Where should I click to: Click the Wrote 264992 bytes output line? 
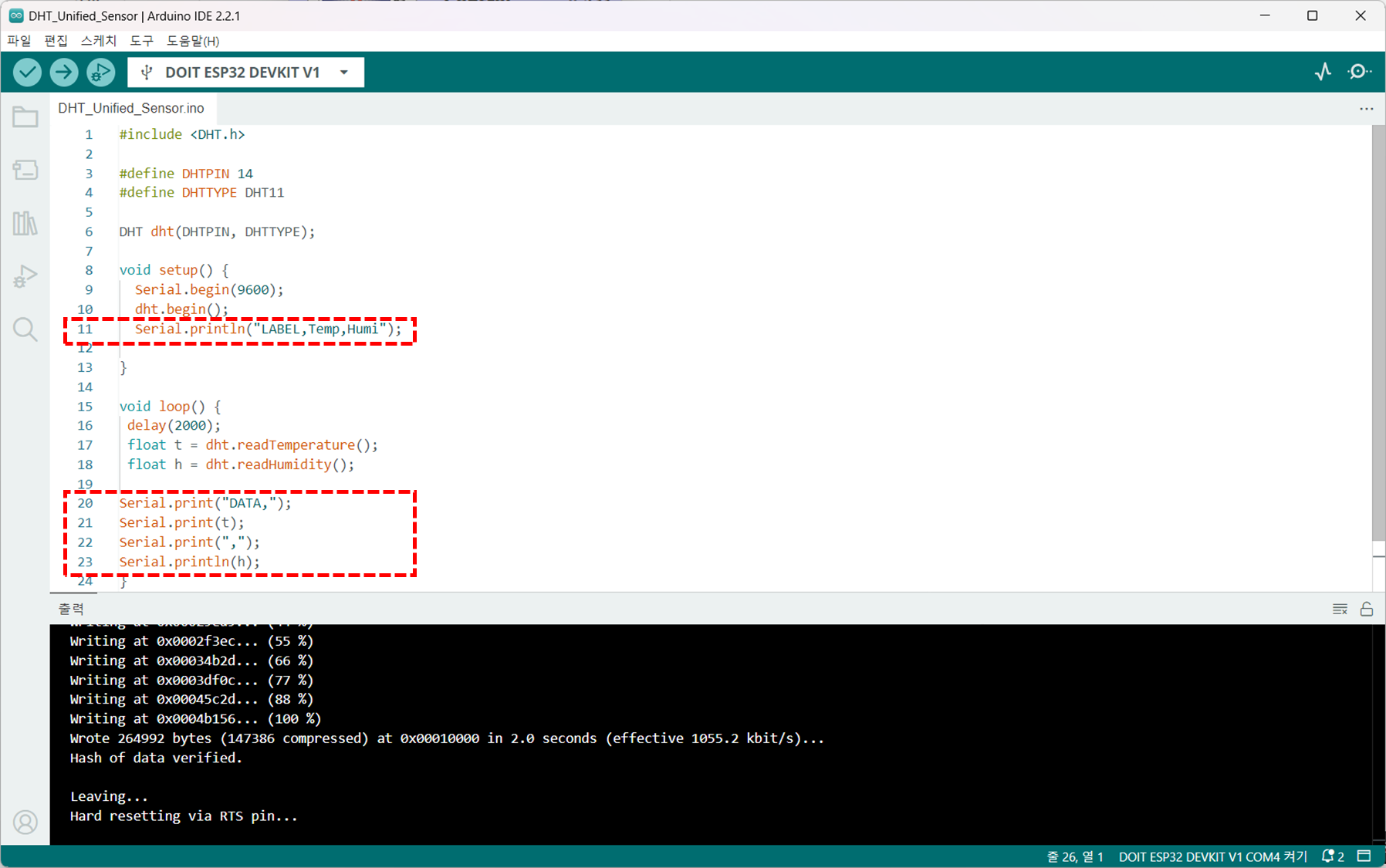(447, 738)
